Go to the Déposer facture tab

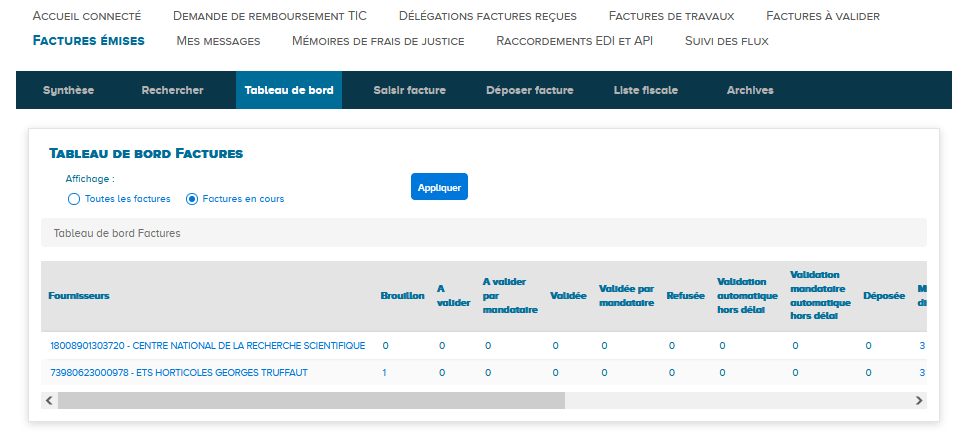[529, 90]
